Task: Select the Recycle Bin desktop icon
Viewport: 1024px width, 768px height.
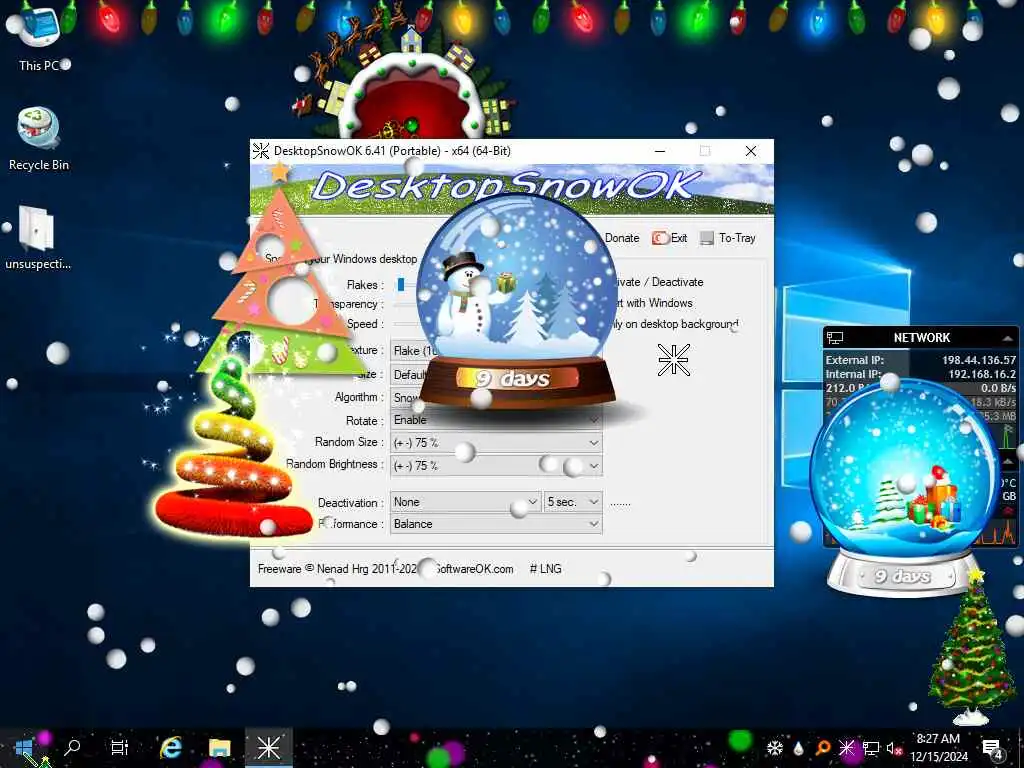Action: 39,139
